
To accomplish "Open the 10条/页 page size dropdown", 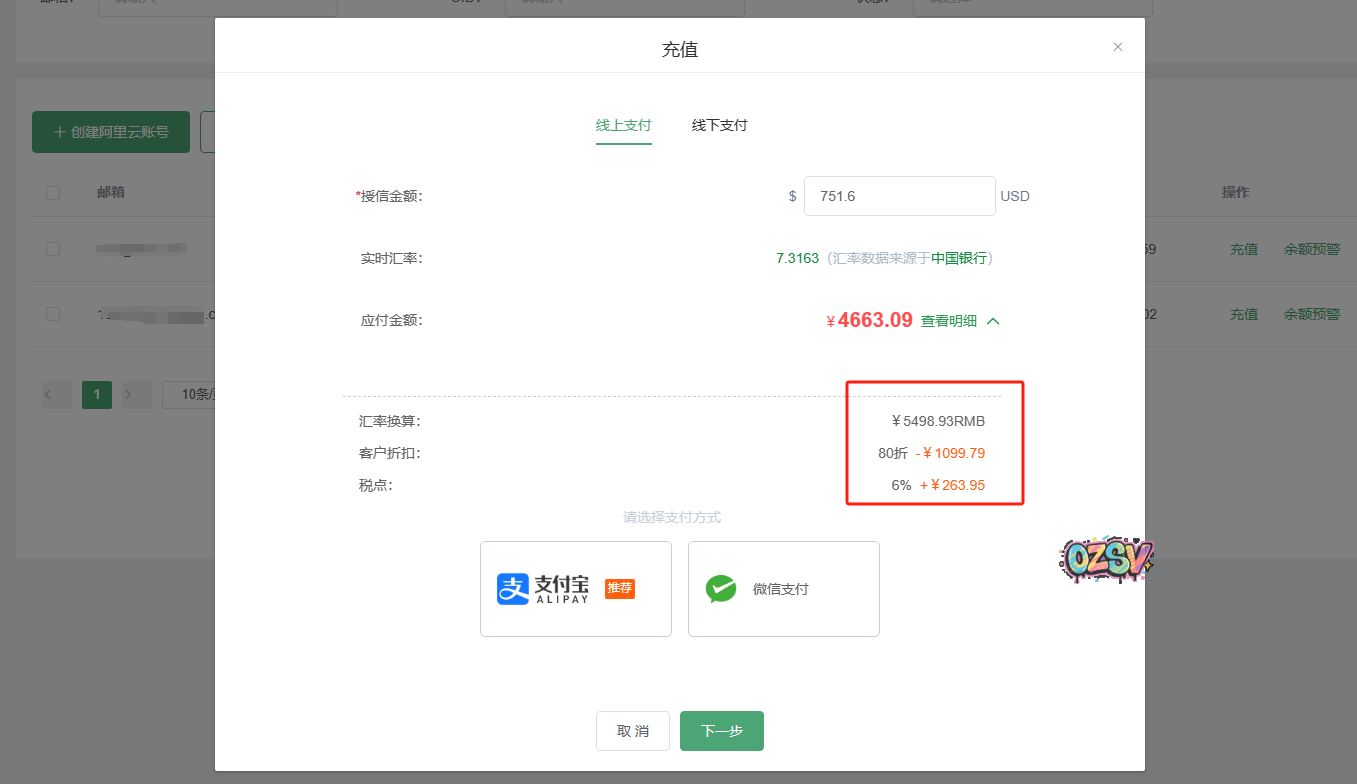I will [x=190, y=395].
